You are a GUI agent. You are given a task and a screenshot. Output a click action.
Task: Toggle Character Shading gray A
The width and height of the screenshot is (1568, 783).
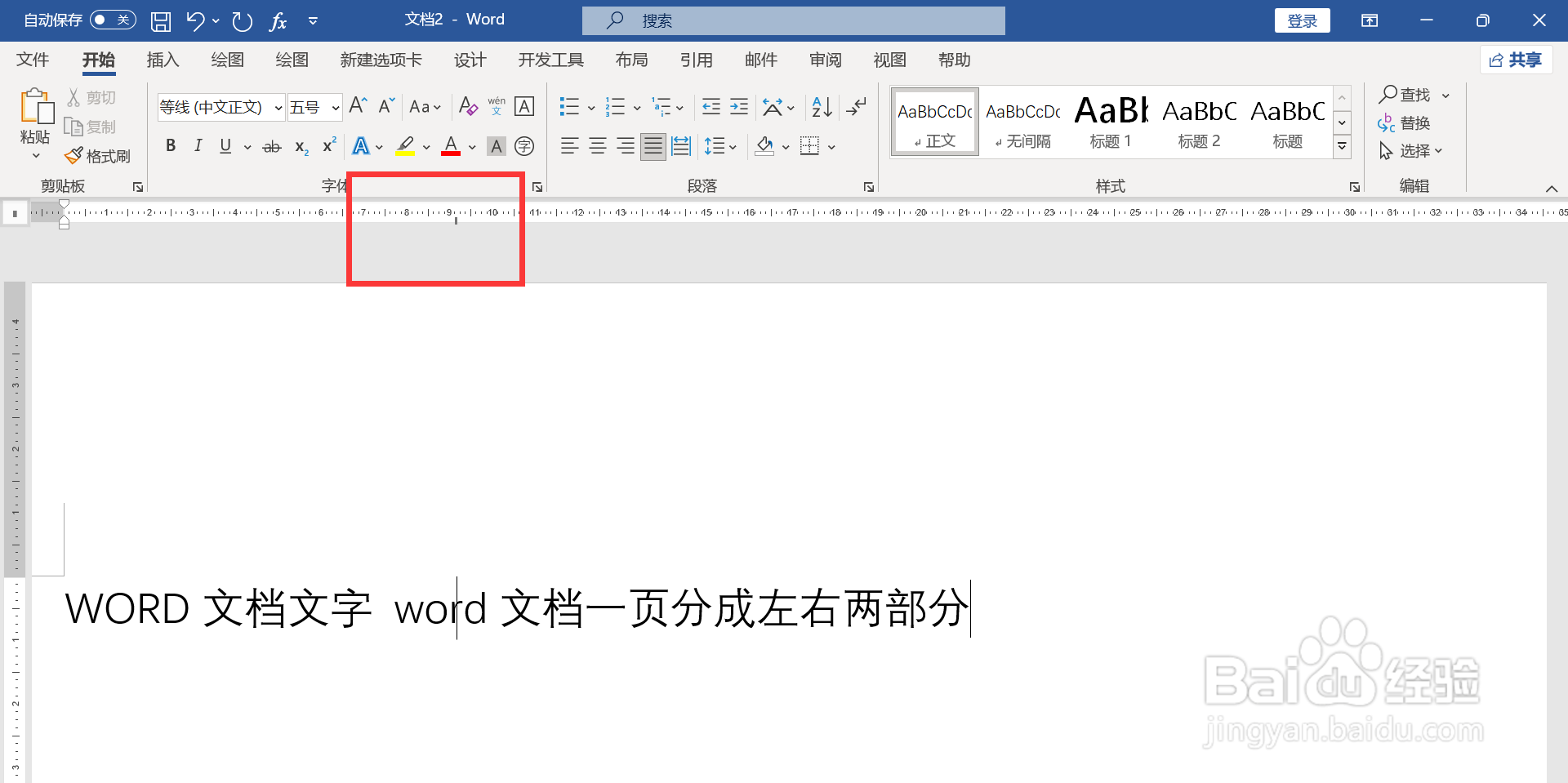tap(496, 146)
